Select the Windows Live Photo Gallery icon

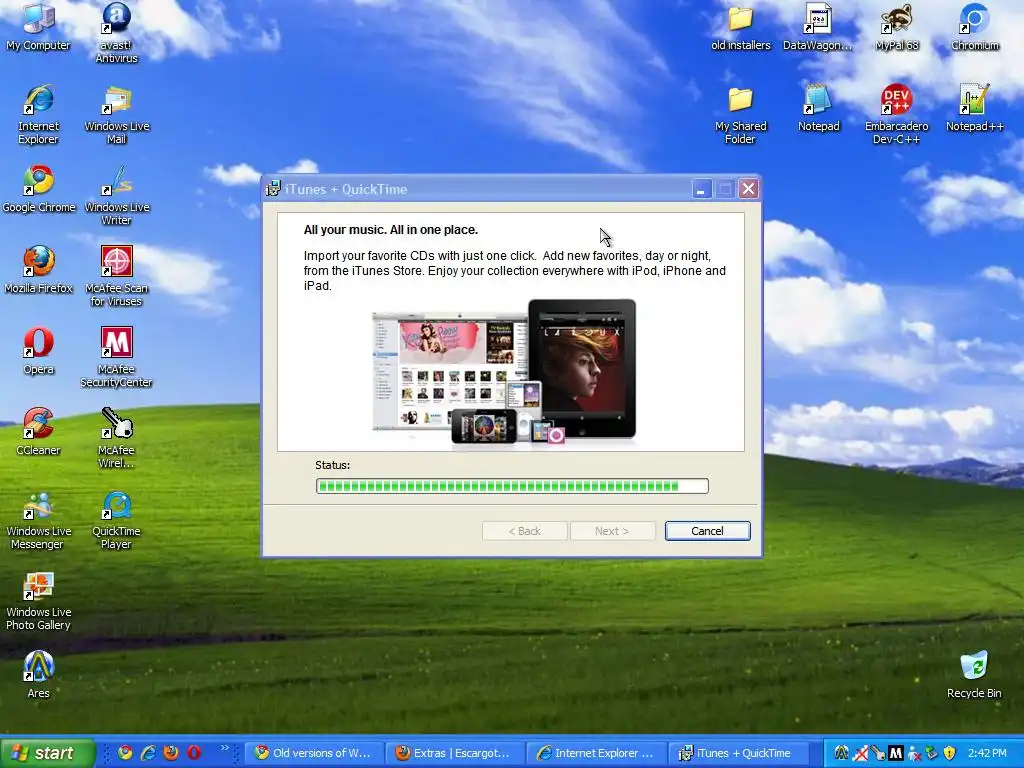[38, 600]
